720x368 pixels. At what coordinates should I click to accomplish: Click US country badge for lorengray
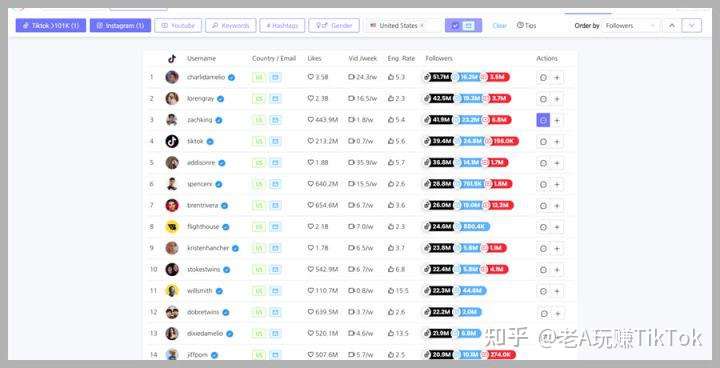[x=259, y=99]
